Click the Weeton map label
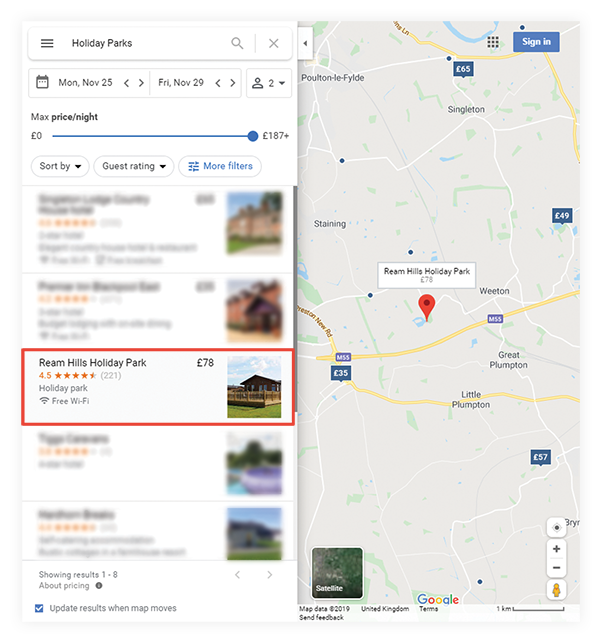Image resolution: width=600 pixels, height=642 pixels. [494, 291]
